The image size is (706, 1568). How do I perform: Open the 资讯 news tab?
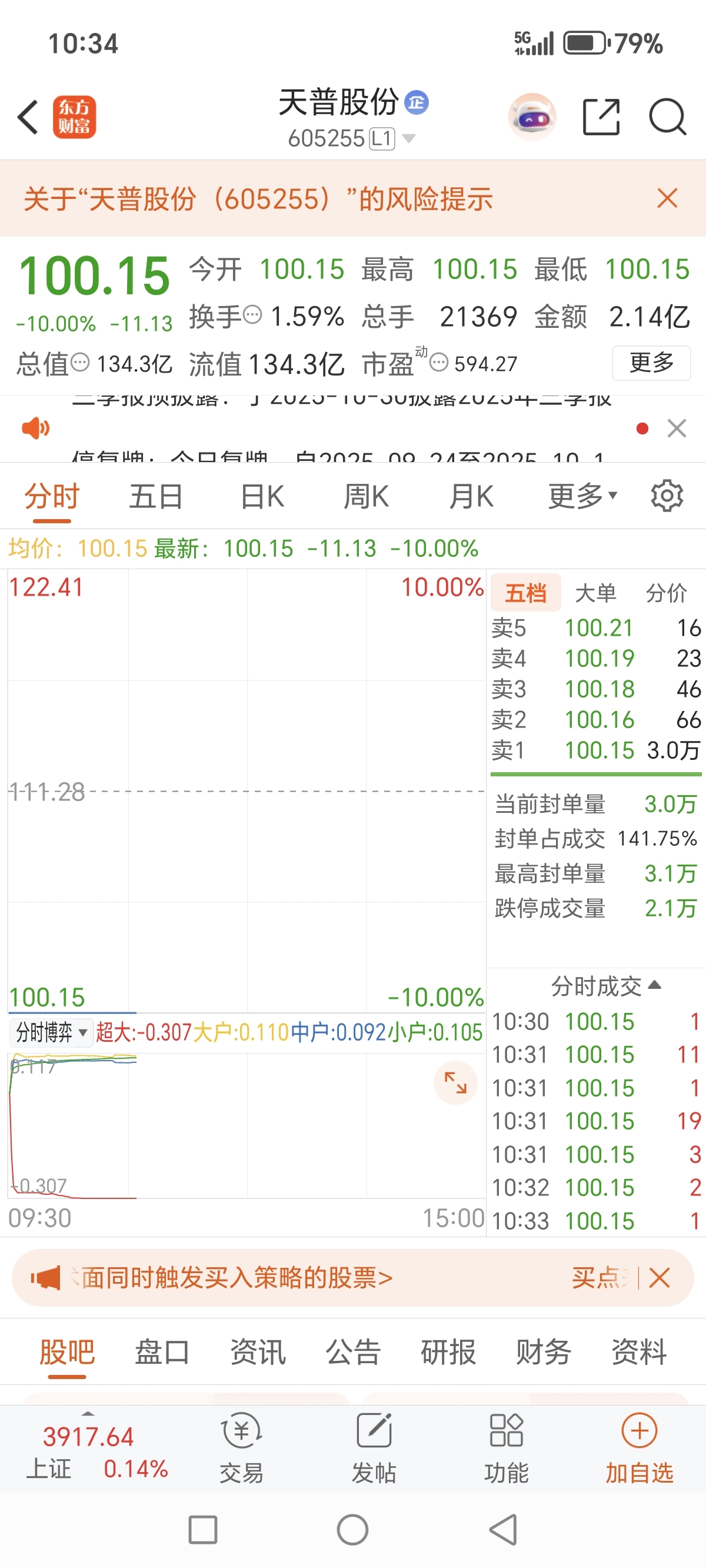coord(258,1353)
